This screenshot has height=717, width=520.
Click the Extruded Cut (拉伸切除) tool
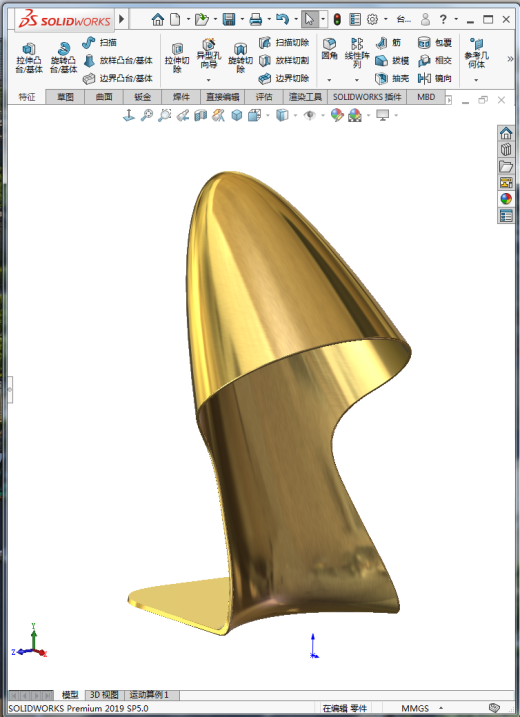click(x=177, y=58)
